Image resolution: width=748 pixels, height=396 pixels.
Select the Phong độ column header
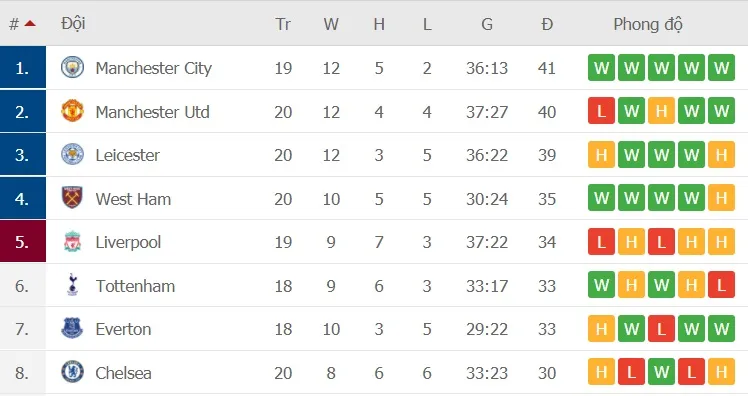[x=648, y=24]
